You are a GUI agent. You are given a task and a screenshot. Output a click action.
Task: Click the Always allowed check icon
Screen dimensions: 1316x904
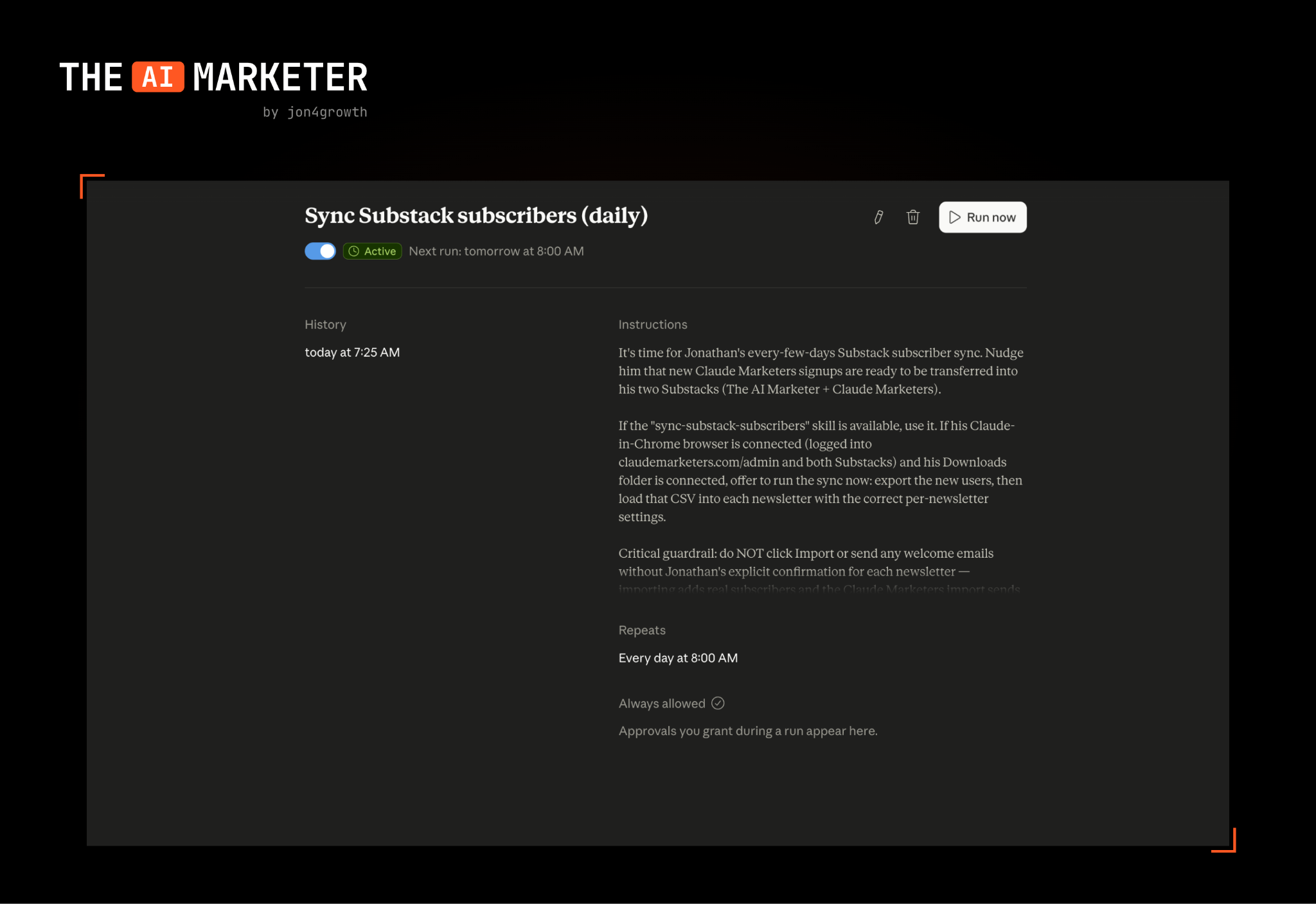pyautogui.click(x=718, y=703)
